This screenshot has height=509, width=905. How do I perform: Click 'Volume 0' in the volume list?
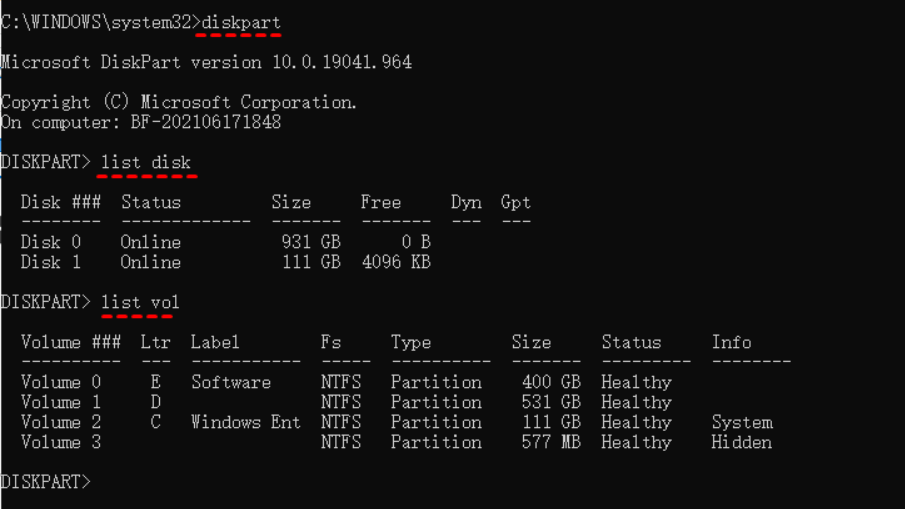click(61, 382)
